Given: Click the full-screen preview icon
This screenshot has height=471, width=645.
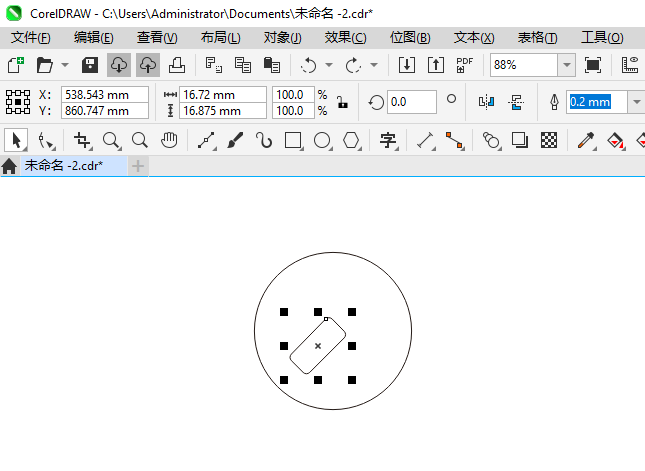Looking at the screenshot, I should pos(593,65).
